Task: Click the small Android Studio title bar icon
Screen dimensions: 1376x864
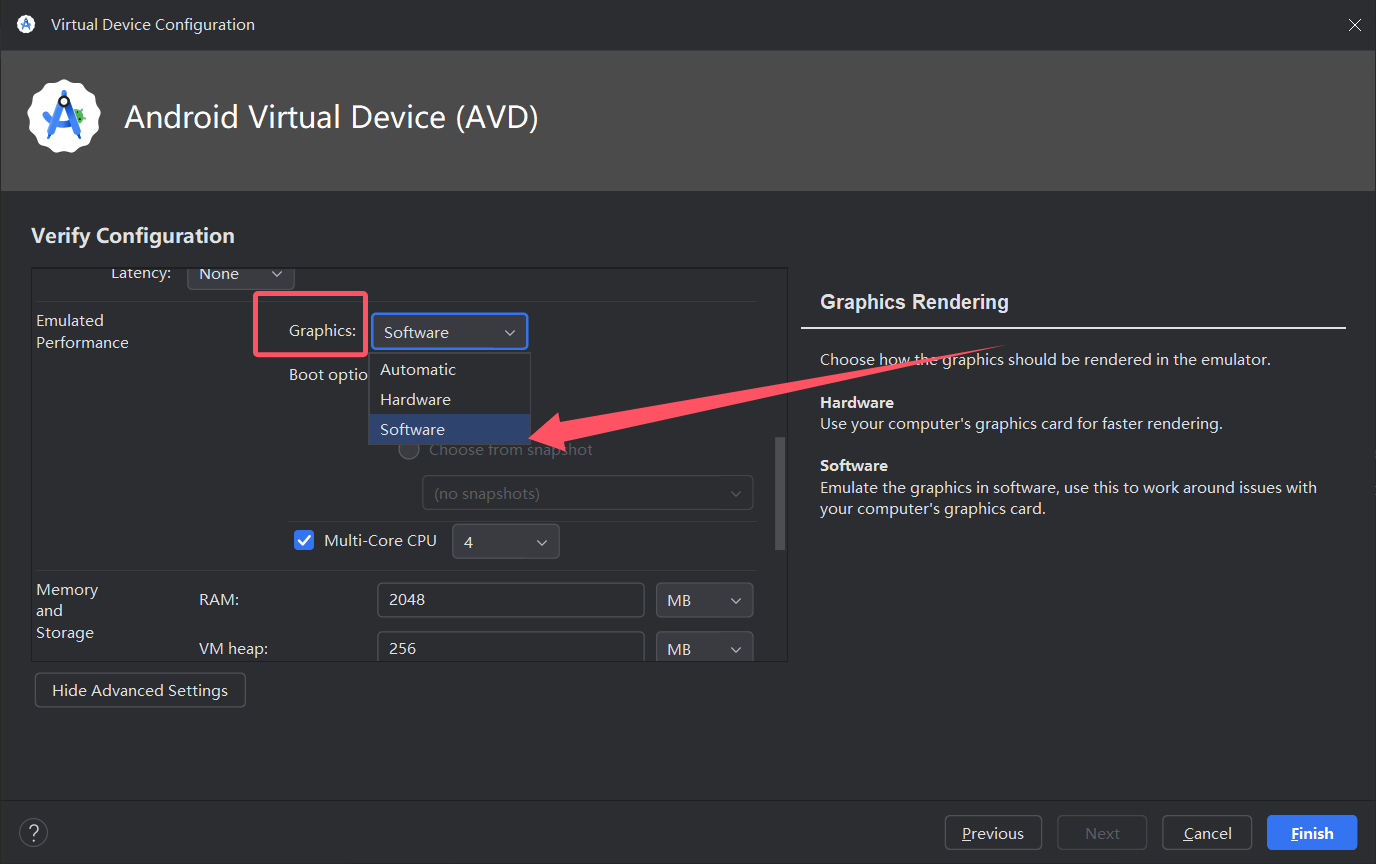Action: [26, 24]
